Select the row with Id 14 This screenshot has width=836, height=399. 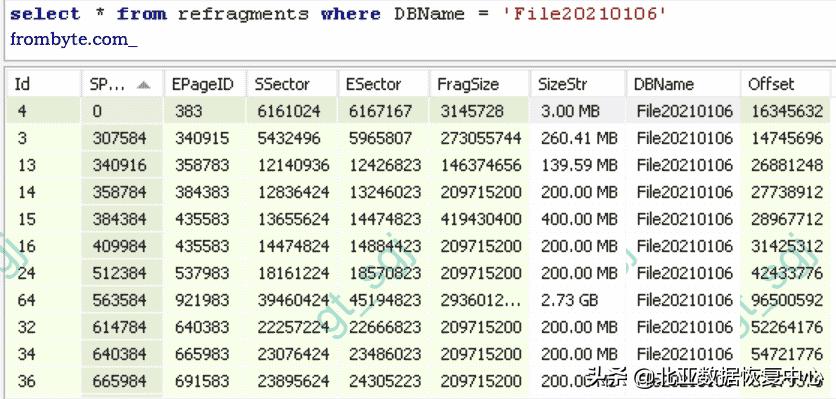pos(418,192)
